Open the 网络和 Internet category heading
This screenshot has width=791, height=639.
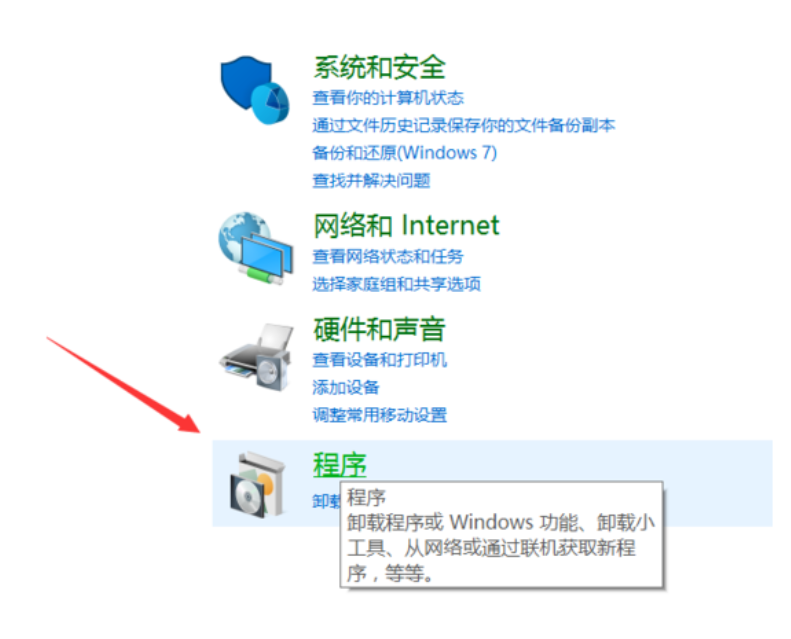[x=406, y=225]
